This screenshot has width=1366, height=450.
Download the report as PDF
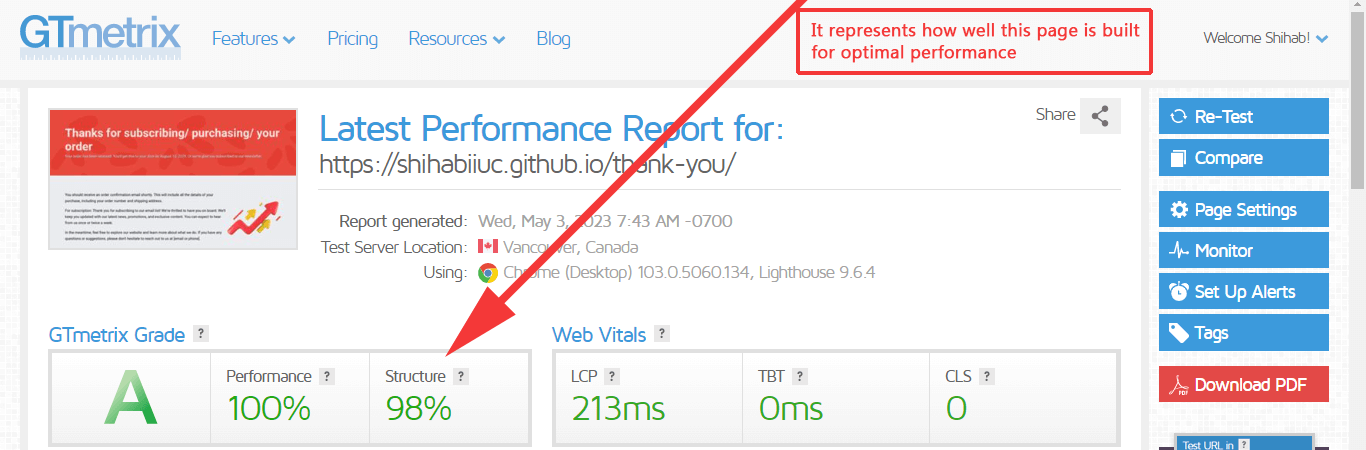coord(1243,385)
